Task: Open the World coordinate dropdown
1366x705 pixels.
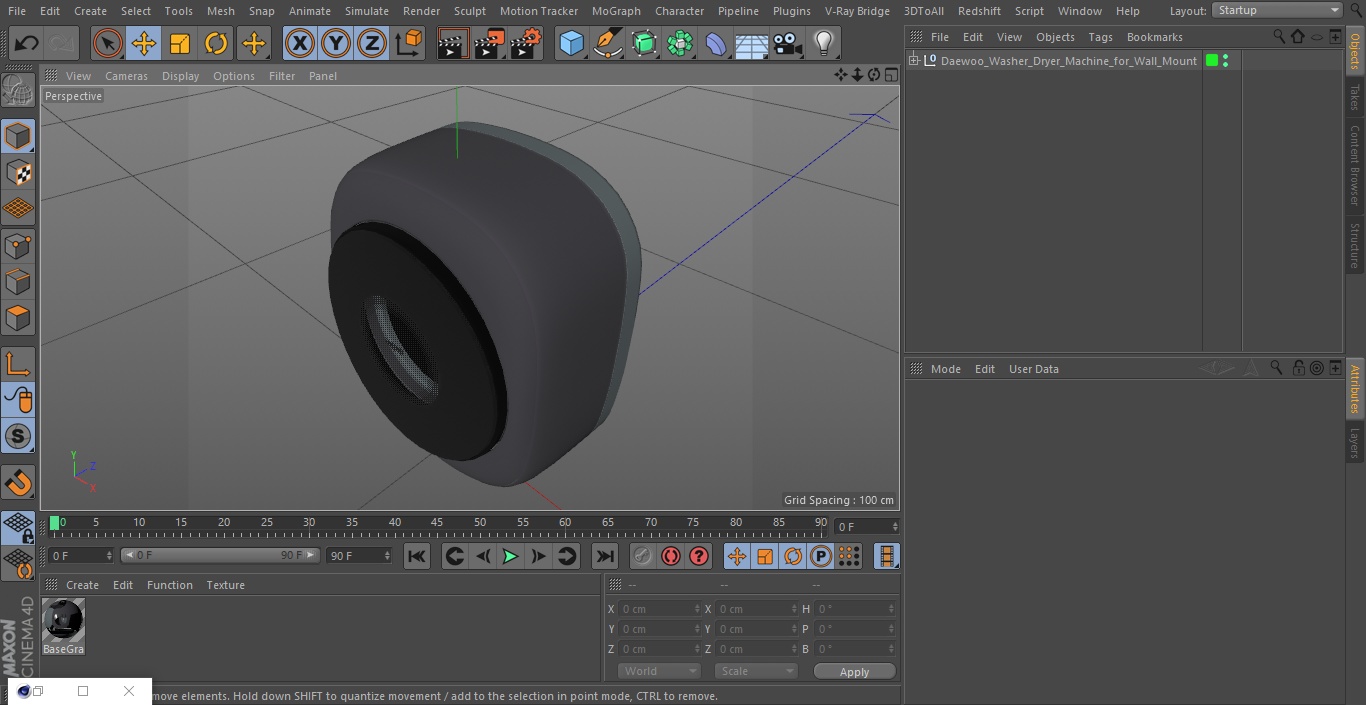Action: coord(659,671)
